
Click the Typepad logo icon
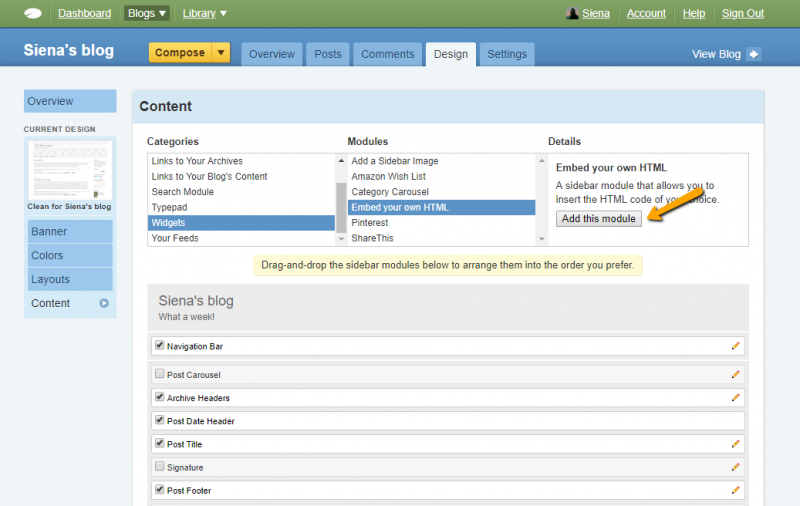coord(33,13)
